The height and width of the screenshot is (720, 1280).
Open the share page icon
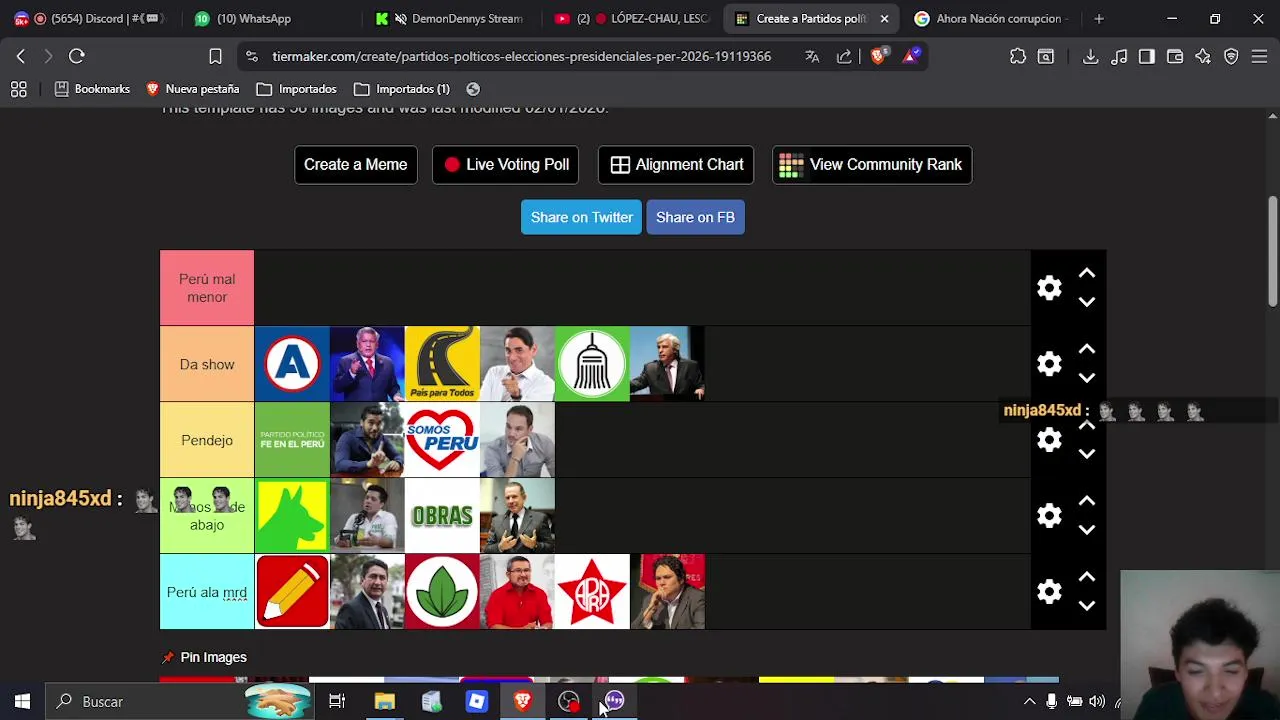[844, 56]
